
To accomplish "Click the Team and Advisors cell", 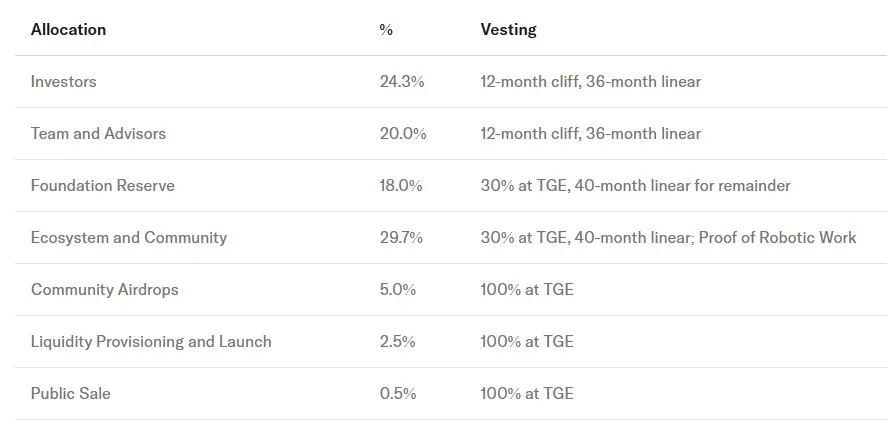I will (98, 134).
